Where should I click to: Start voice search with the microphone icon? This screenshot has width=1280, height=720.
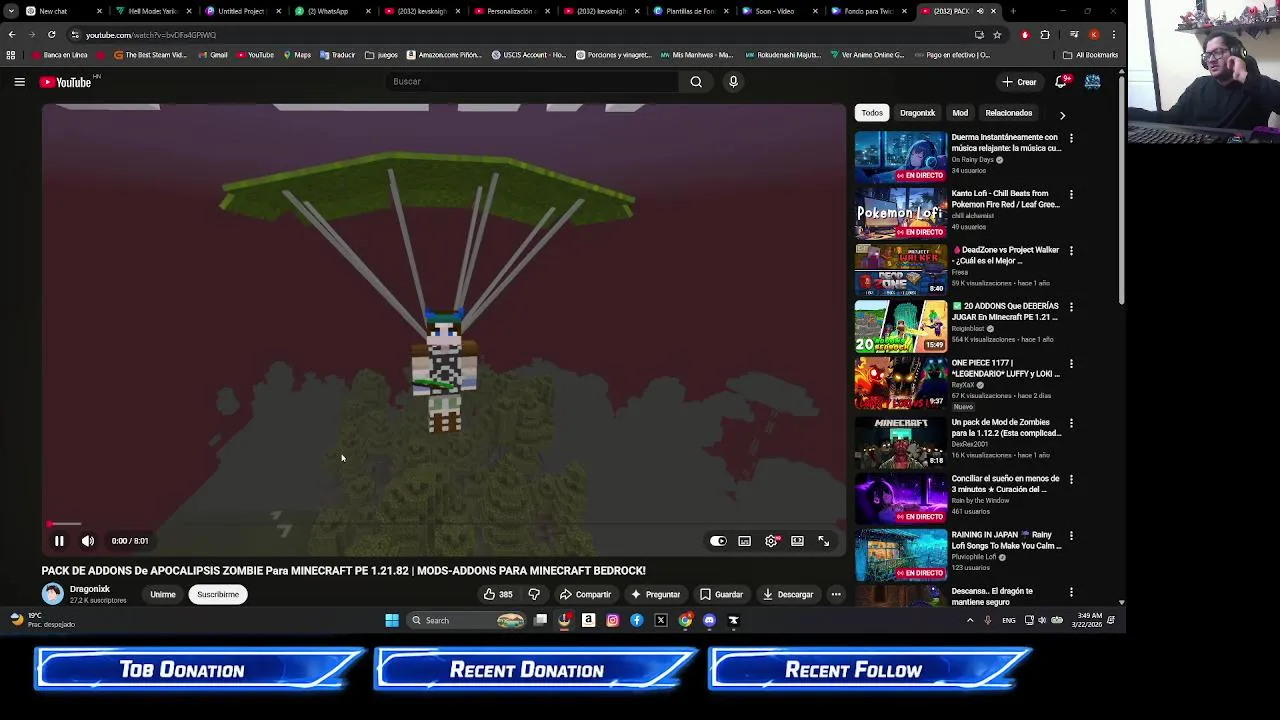coord(733,82)
